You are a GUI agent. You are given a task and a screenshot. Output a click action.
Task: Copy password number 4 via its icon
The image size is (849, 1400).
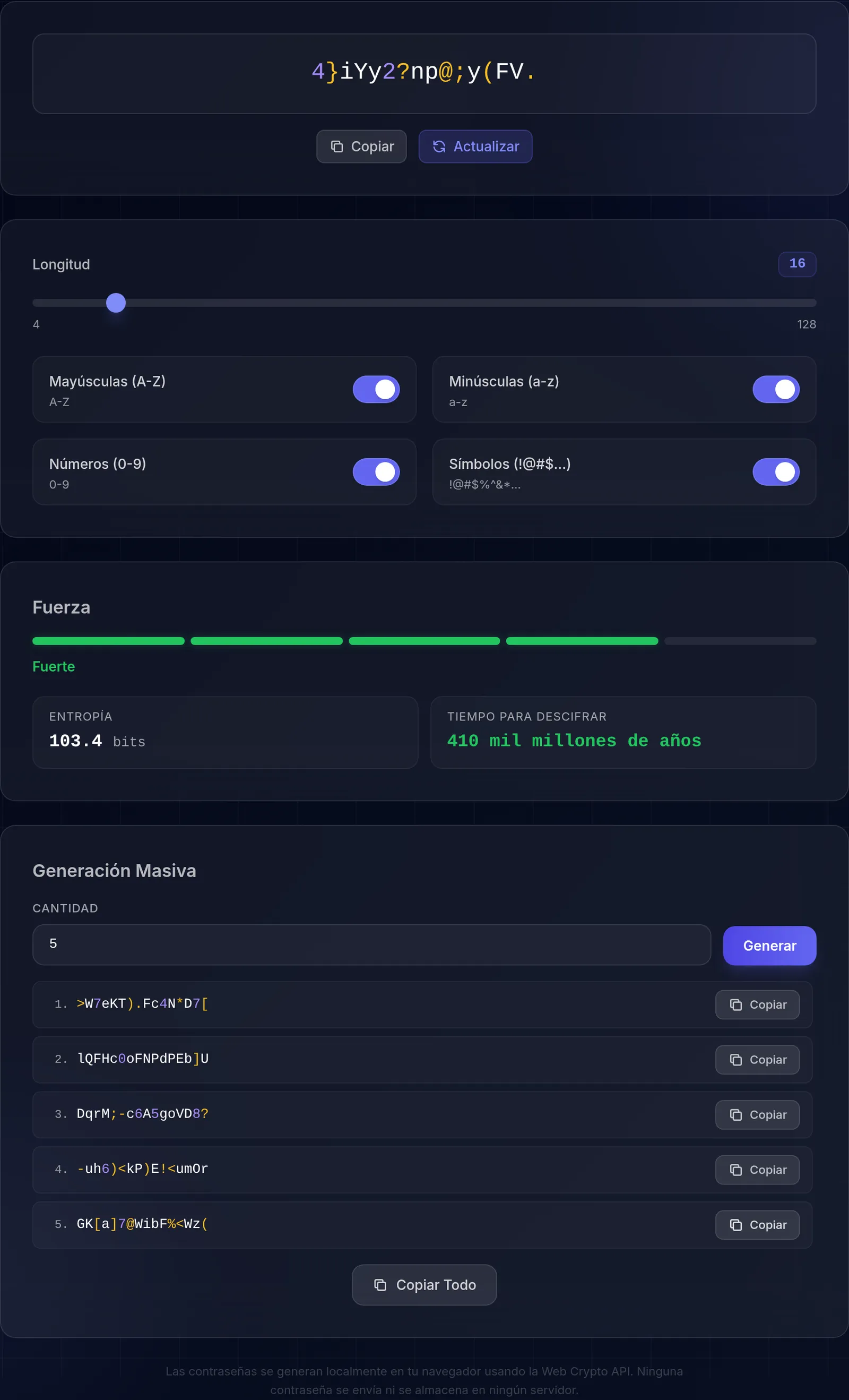736,1170
